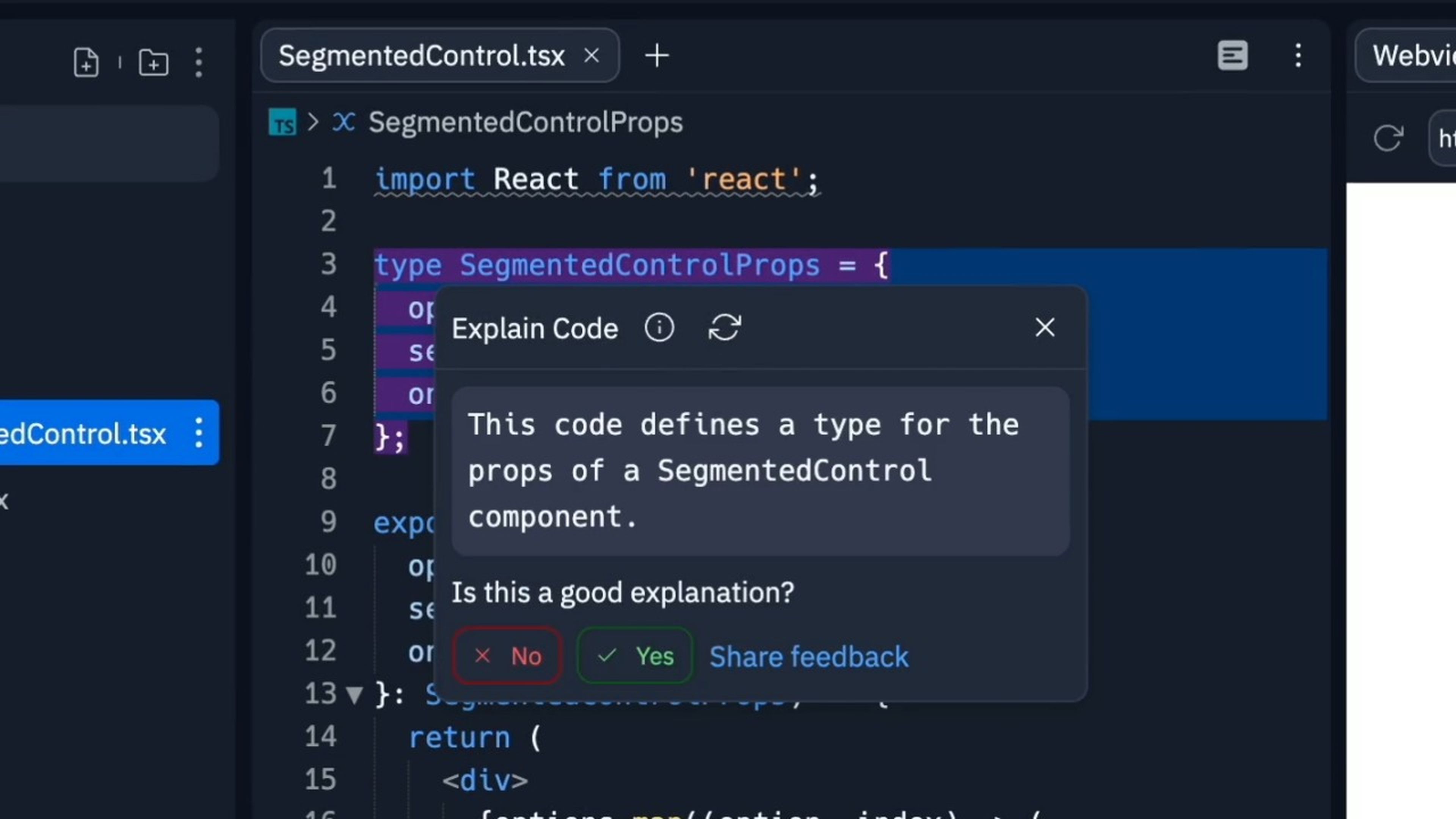Click the TS file icon in breadcrumb
The height and width of the screenshot is (819, 1456).
point(282,122)
